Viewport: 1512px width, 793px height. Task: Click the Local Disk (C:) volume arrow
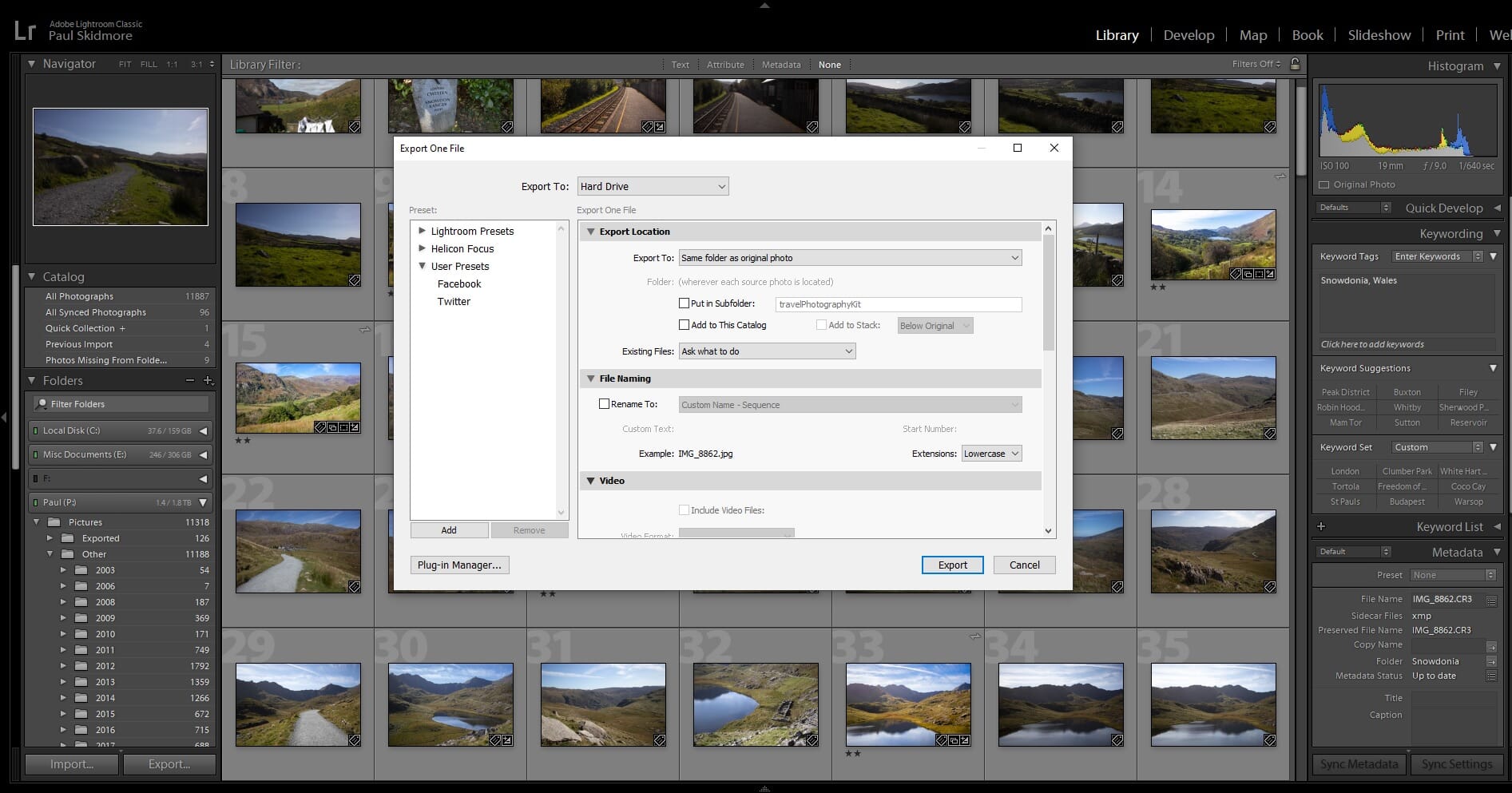[x=203, y=430]
